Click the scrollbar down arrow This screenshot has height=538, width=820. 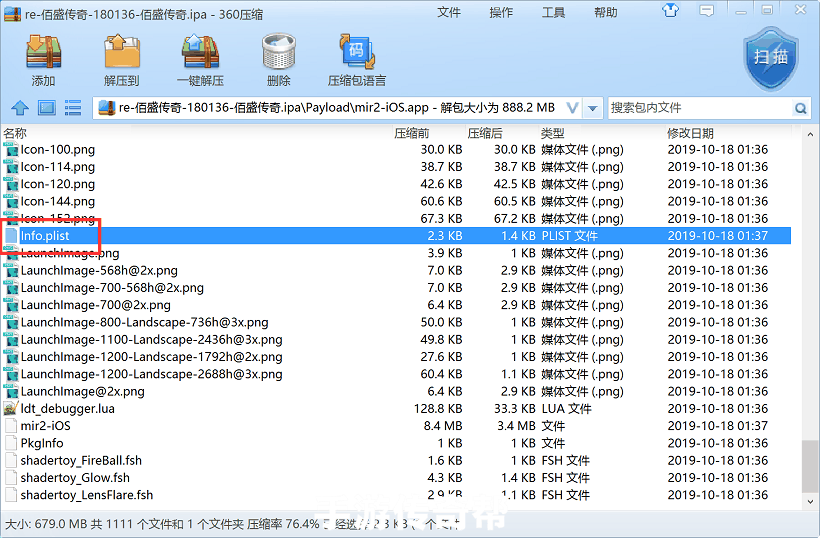810,501
